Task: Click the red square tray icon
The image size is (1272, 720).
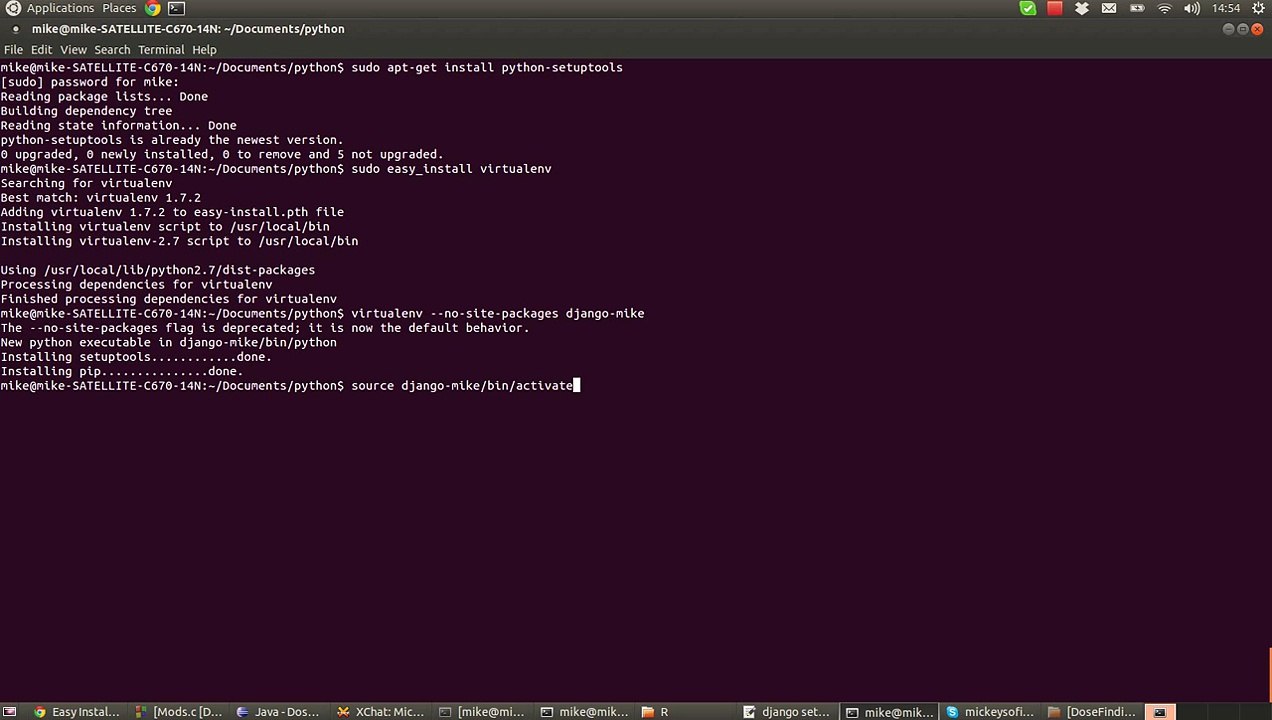Action: (1055, 8)
